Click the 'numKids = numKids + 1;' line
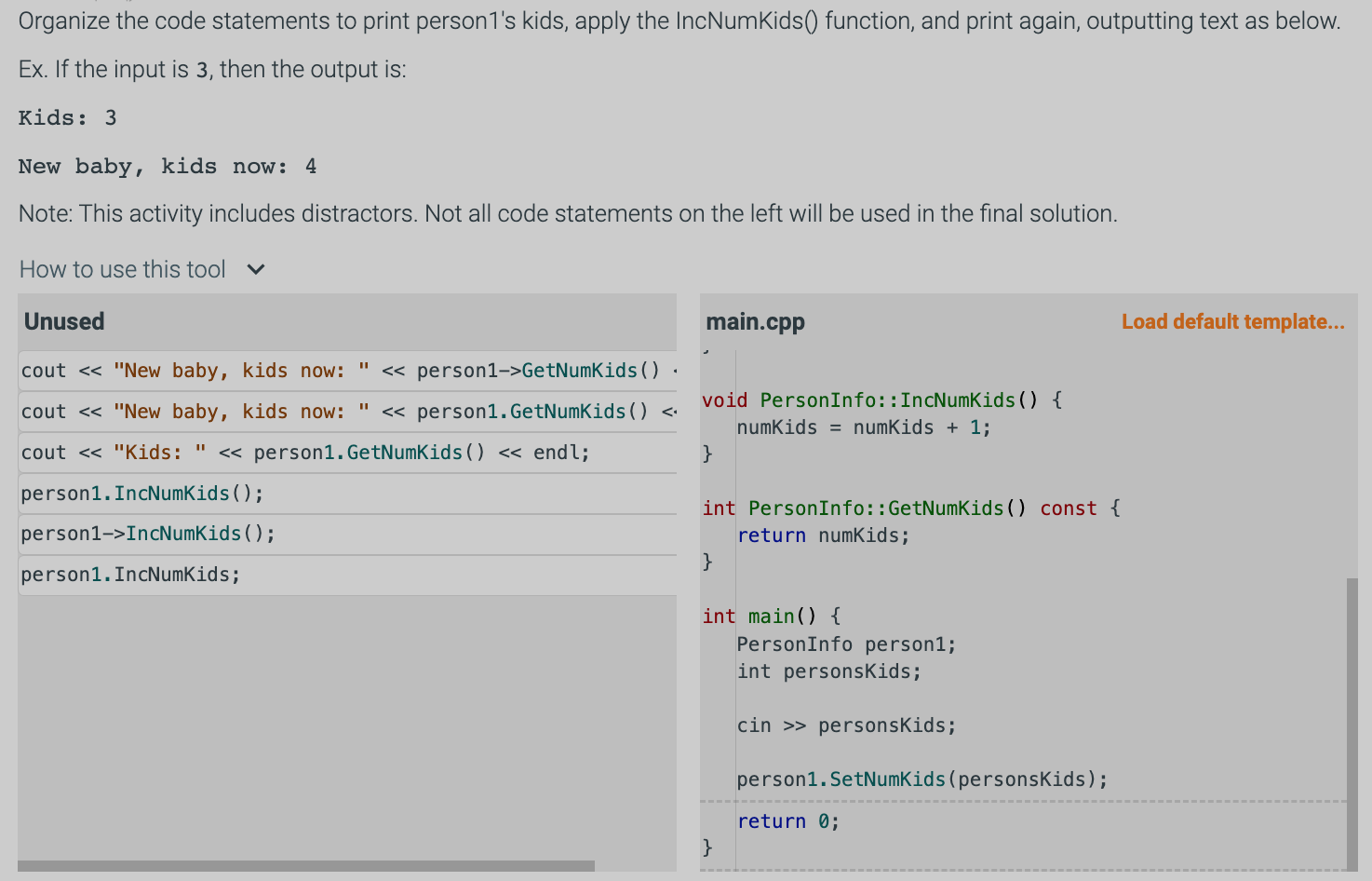 pos(864,427)
